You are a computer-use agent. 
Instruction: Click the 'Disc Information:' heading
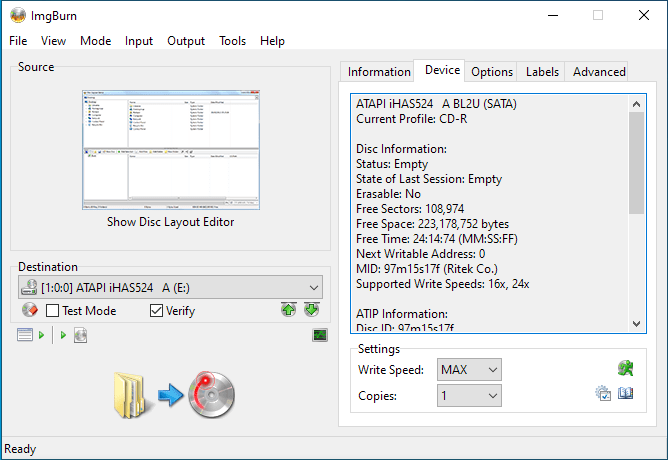tap(401, 149)
